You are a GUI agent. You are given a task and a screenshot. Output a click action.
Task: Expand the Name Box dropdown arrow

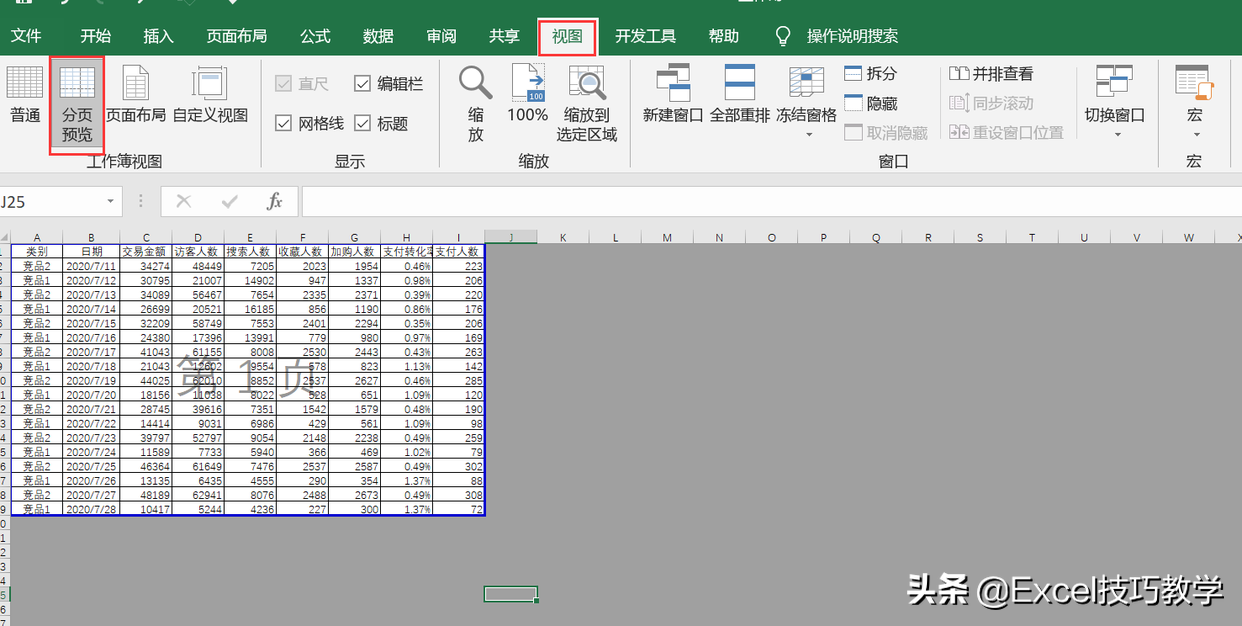110,202
